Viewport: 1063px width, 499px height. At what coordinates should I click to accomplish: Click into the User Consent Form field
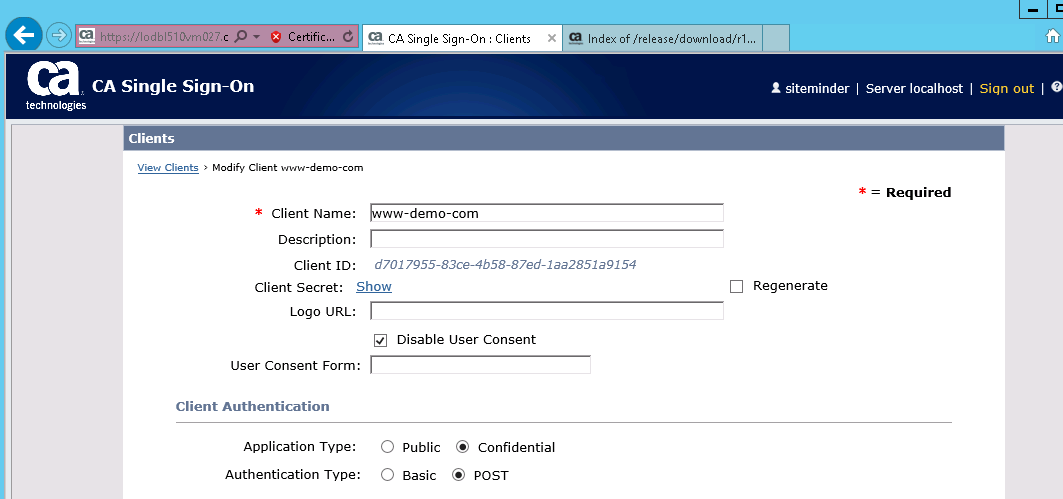(x=480, y=365)
